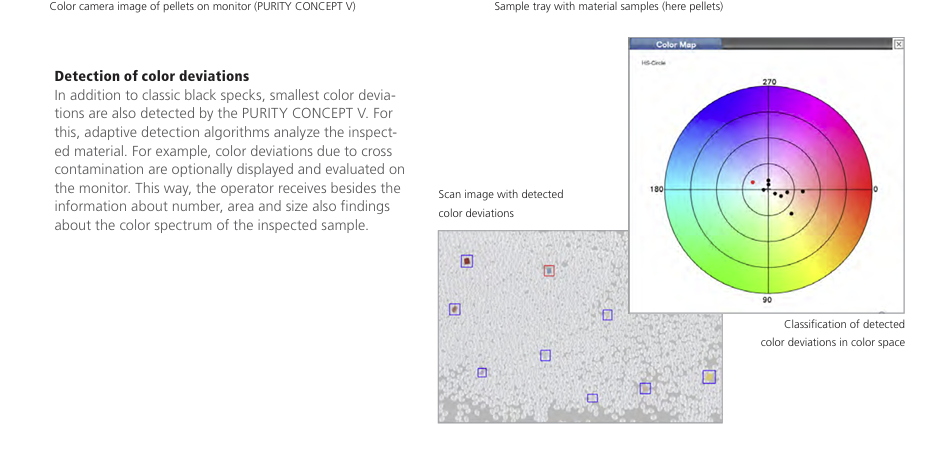Viewport: 946px width, 451px height.
Task: Click the red data point in color circle
Action: [753, 182]
